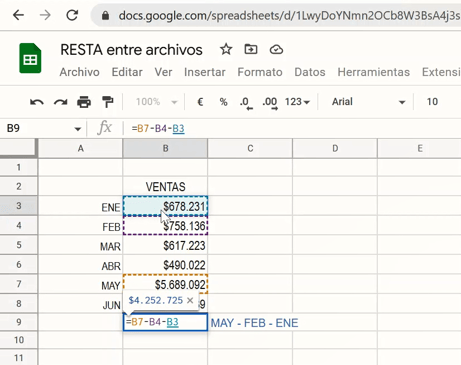
Task: Select row 1 header
Action: [19, 167]
